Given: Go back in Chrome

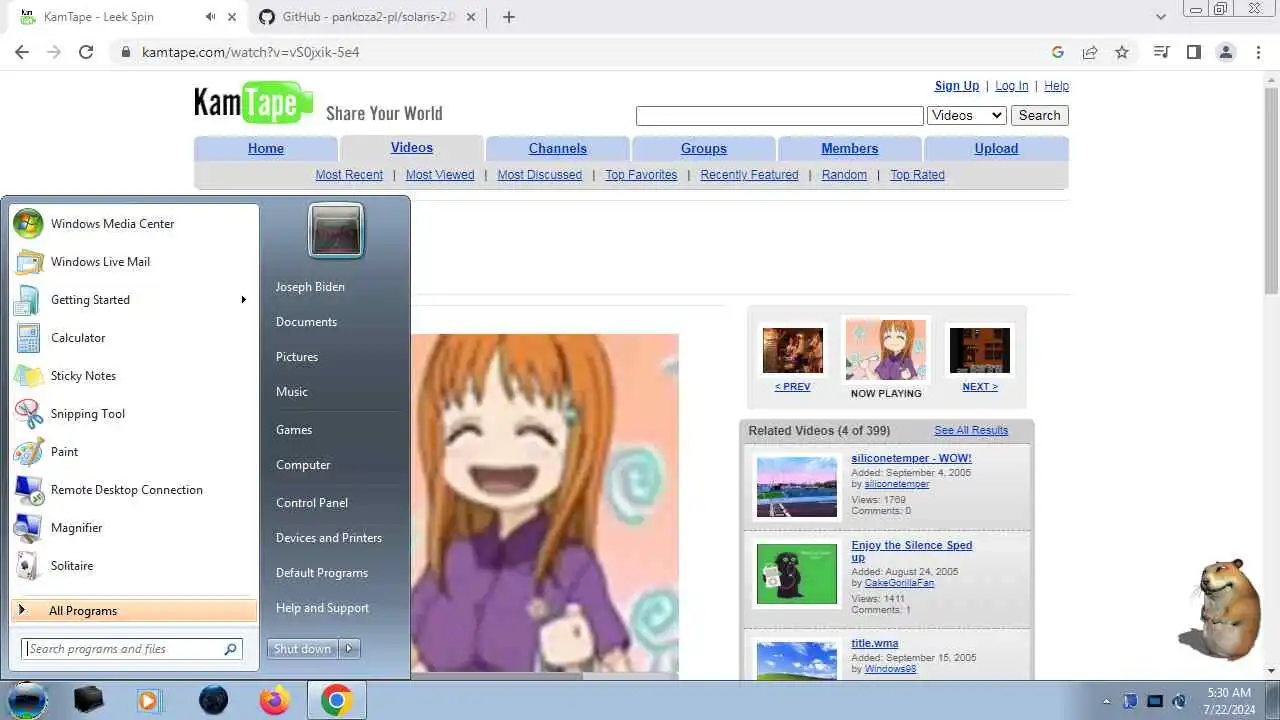Looking at the screenshot, I should tap(22, 52).
